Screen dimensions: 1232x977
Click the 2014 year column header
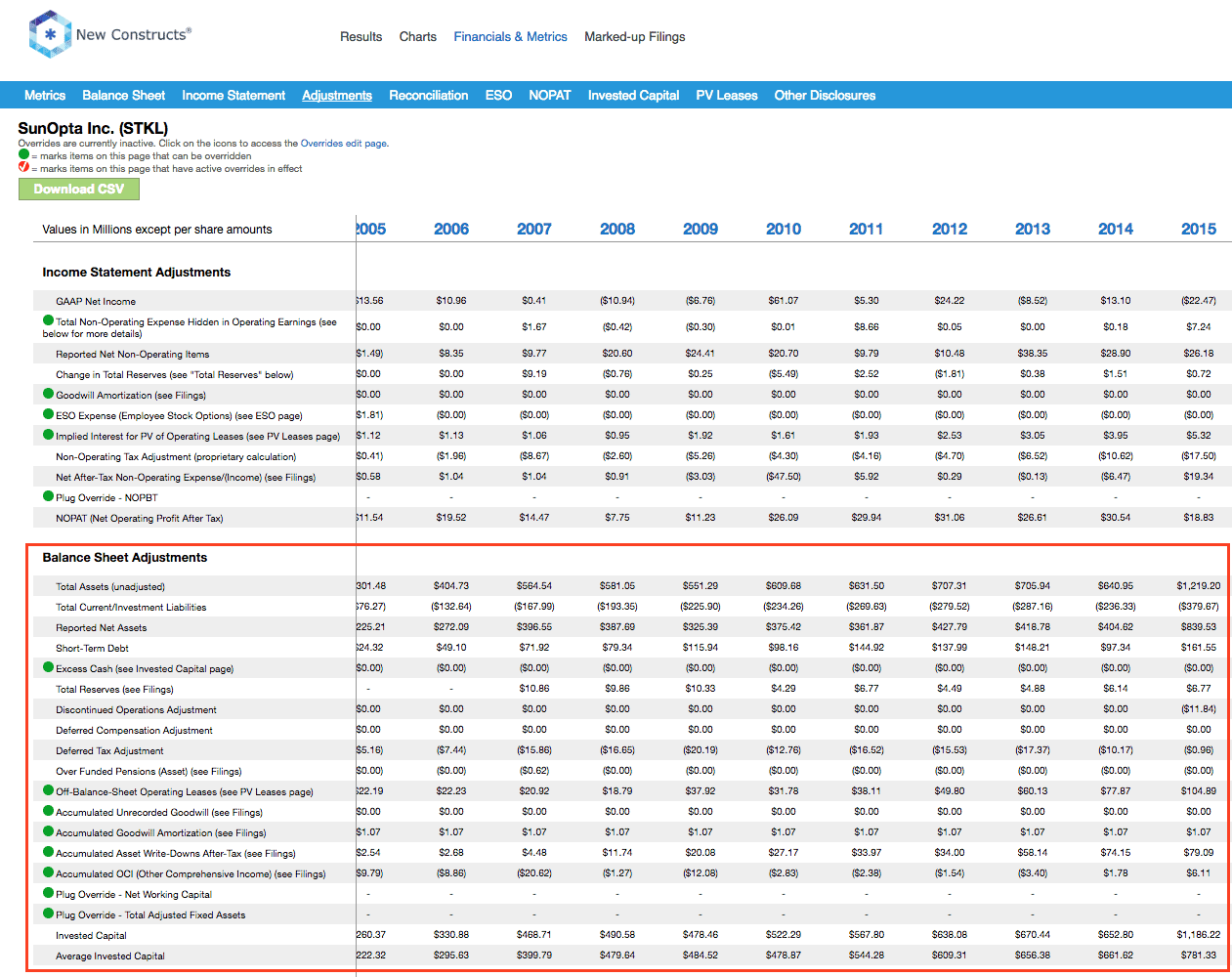pos(1116,229)
